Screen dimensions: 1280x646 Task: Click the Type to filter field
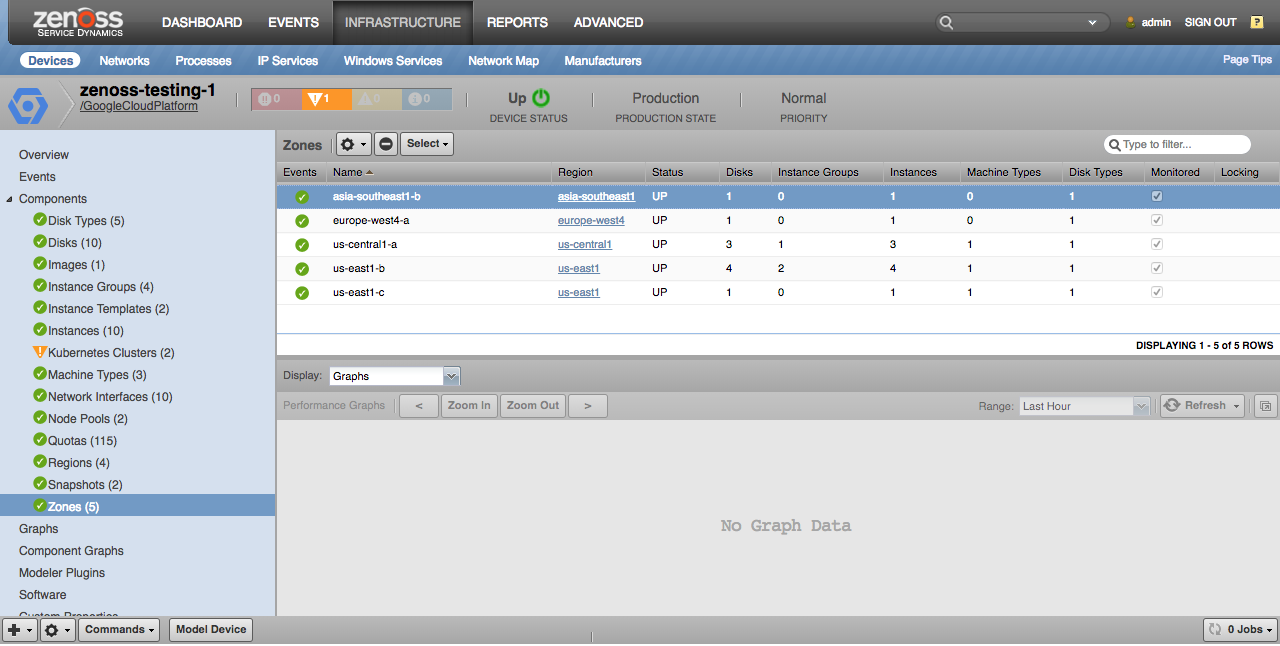1178,144
